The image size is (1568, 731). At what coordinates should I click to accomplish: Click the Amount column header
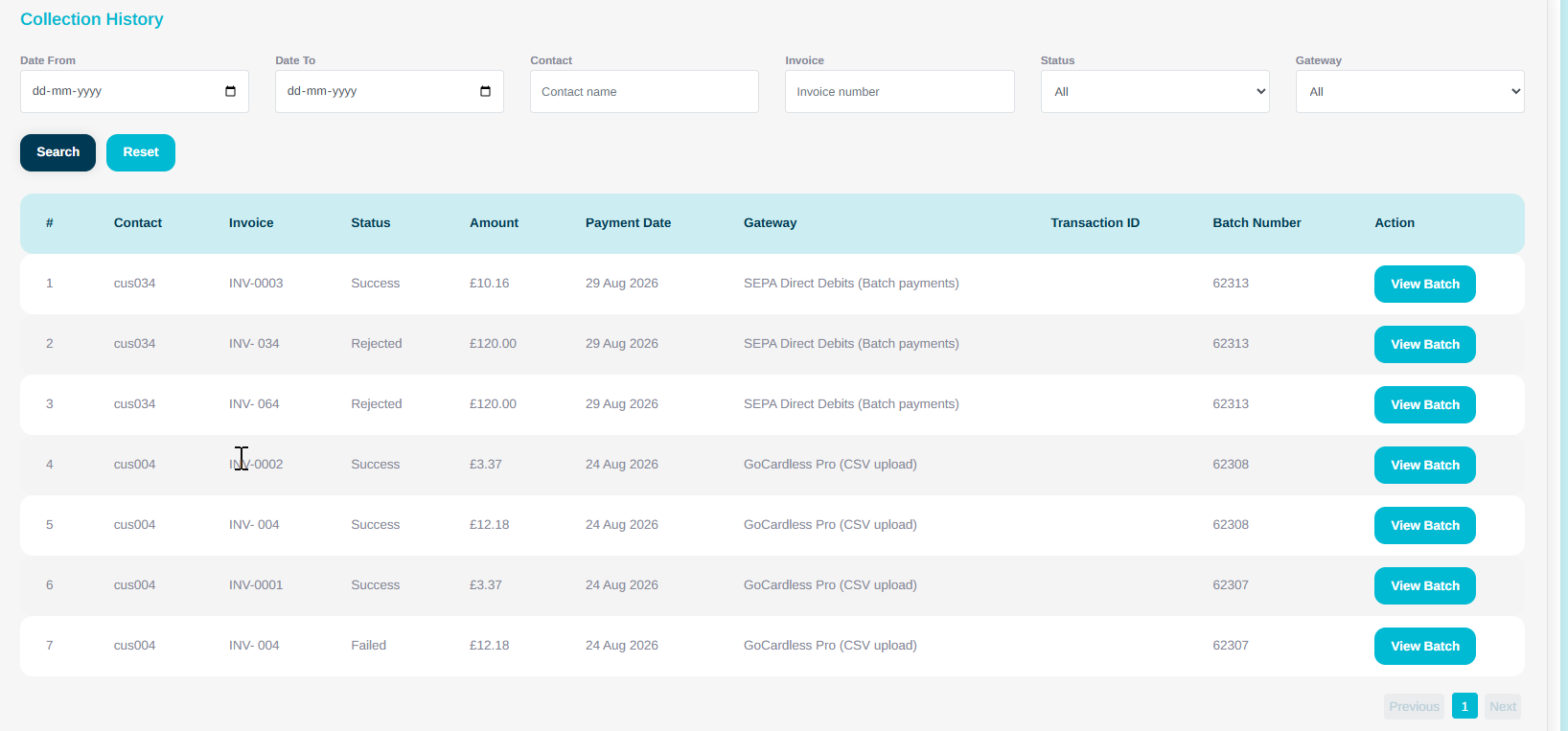[x=494, y=222]
